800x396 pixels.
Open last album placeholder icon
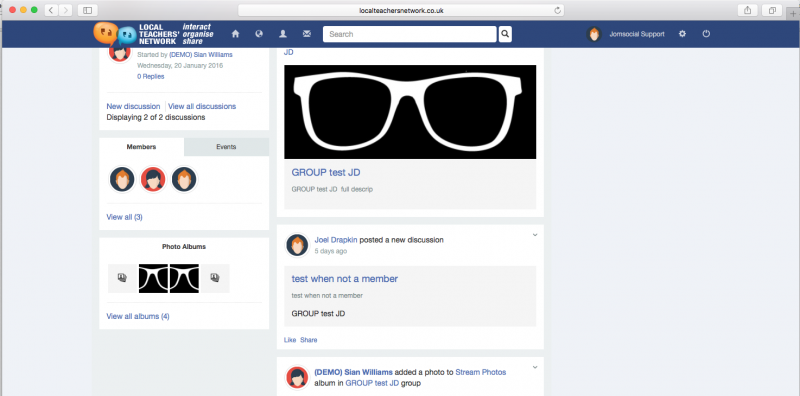tap(215, 278)
